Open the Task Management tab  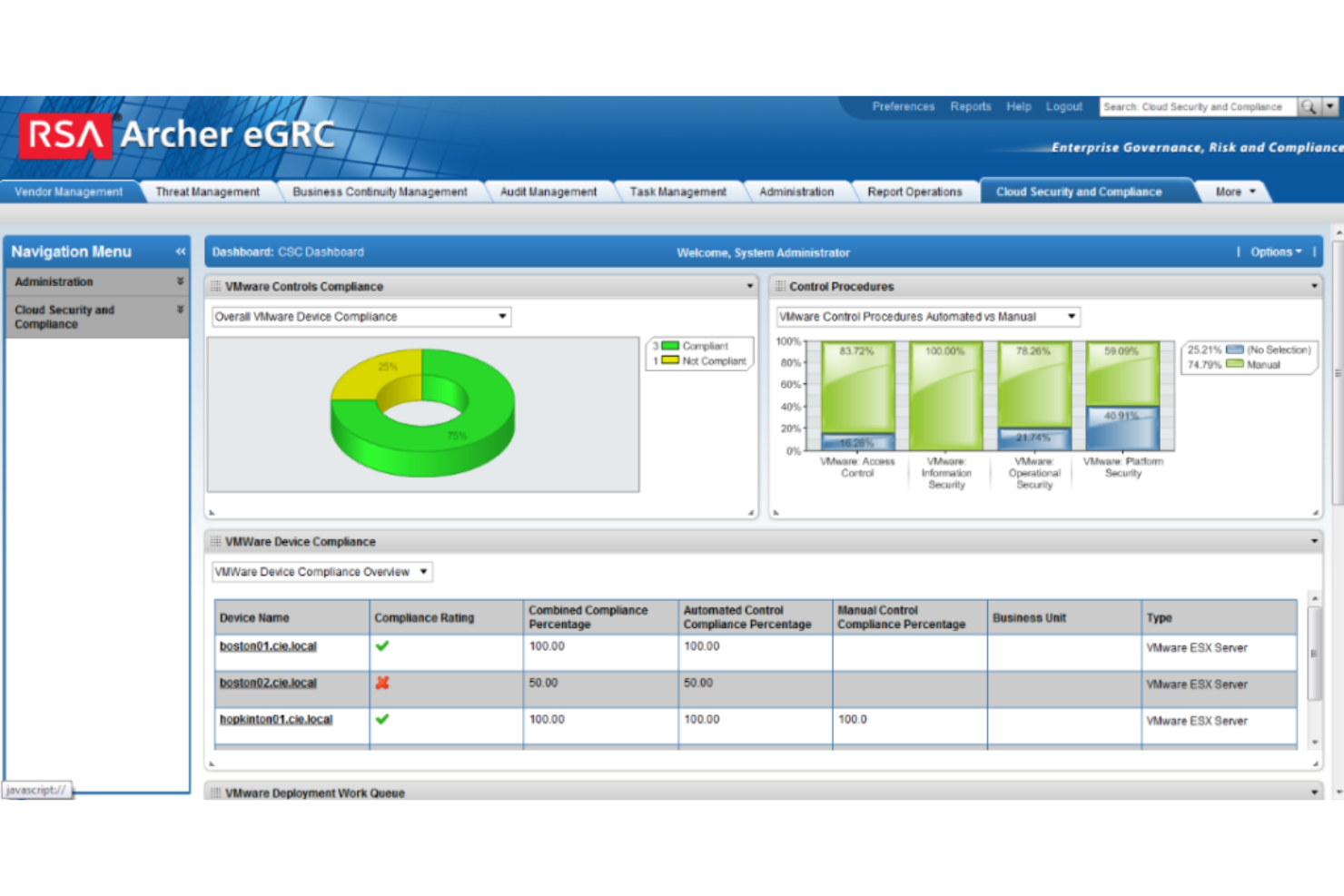[677, 192]
